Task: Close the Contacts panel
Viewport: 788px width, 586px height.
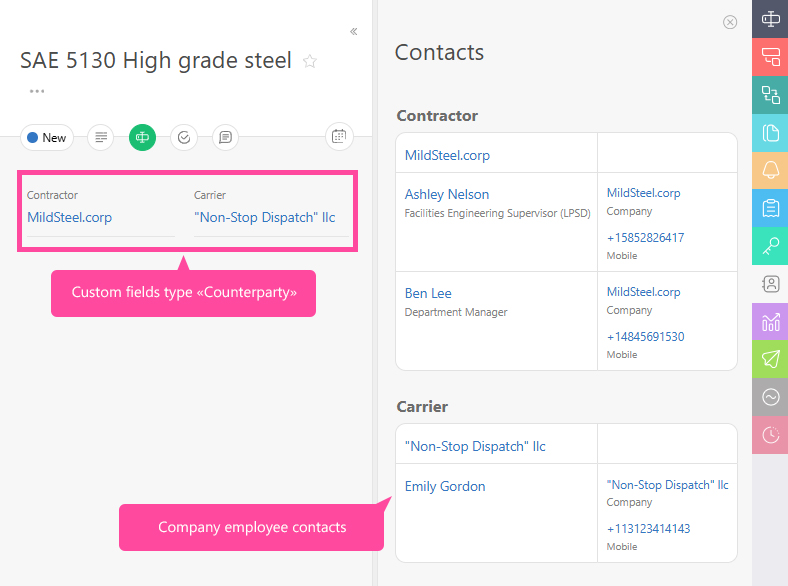Action: 730,22
